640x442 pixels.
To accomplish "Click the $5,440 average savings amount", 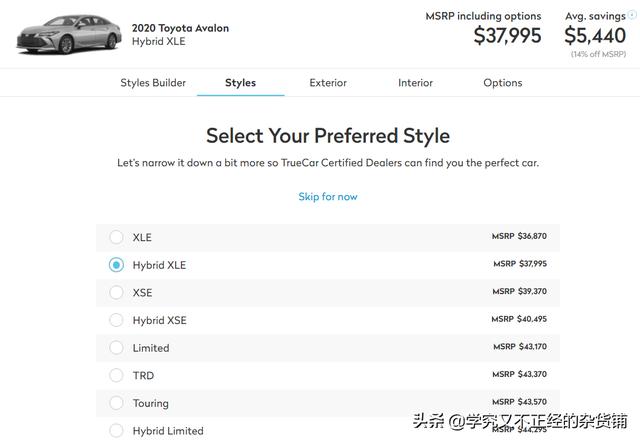I will 595,36.
